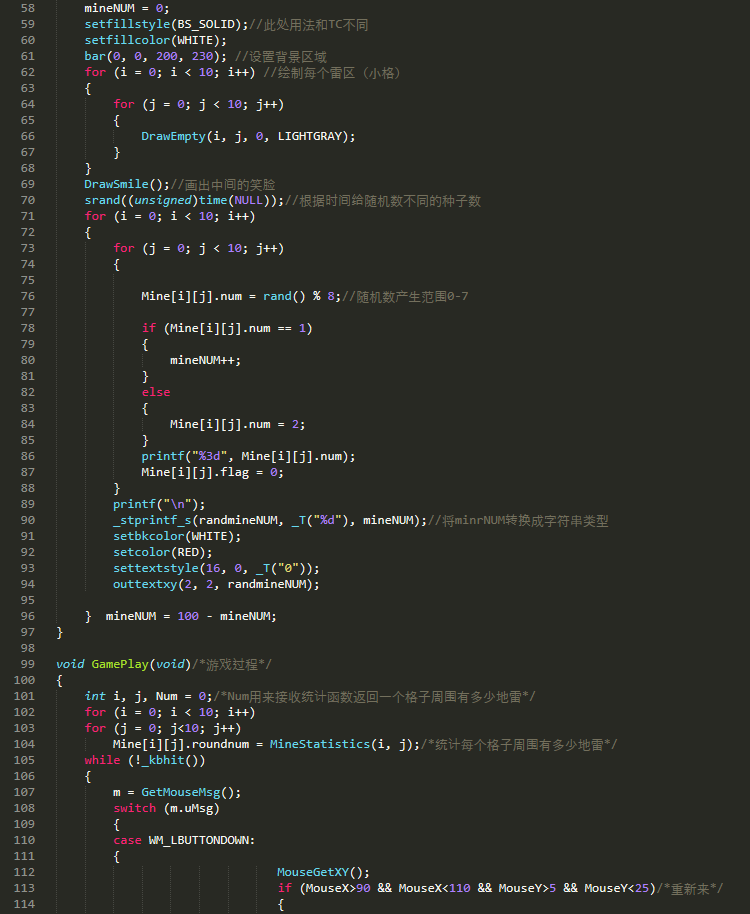Click the MineStatistics(i, j) call
Image resolution: width=750 pixels, height=914 pixels.
point(344,744)
